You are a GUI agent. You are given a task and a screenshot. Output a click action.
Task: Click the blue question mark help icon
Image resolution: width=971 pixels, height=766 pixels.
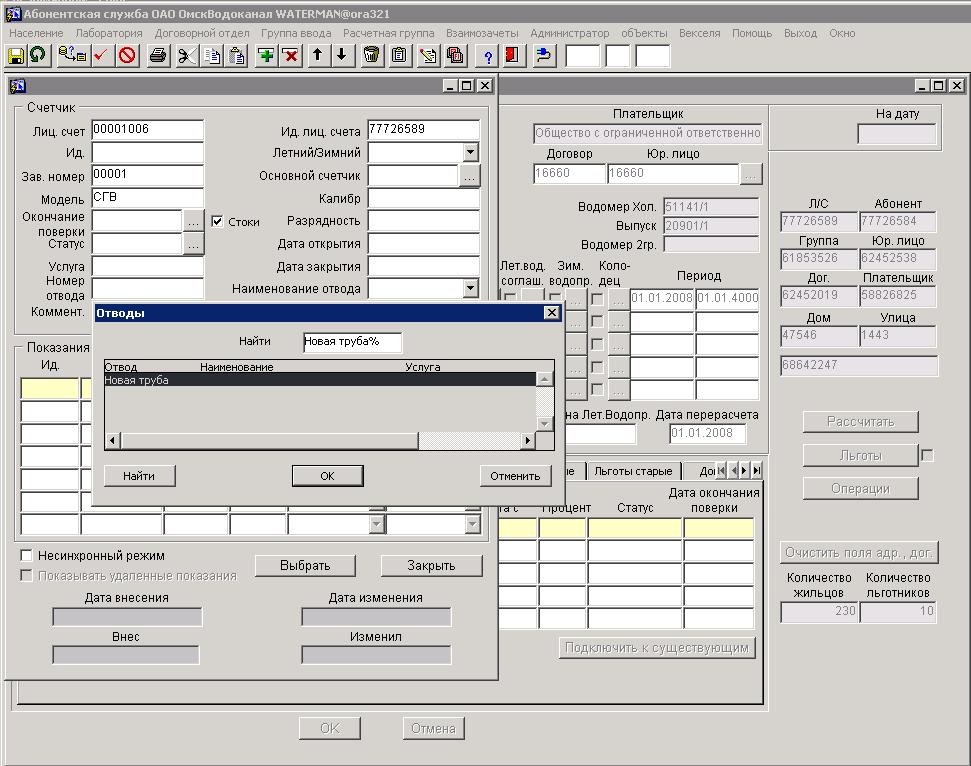(x=488, y=56)
